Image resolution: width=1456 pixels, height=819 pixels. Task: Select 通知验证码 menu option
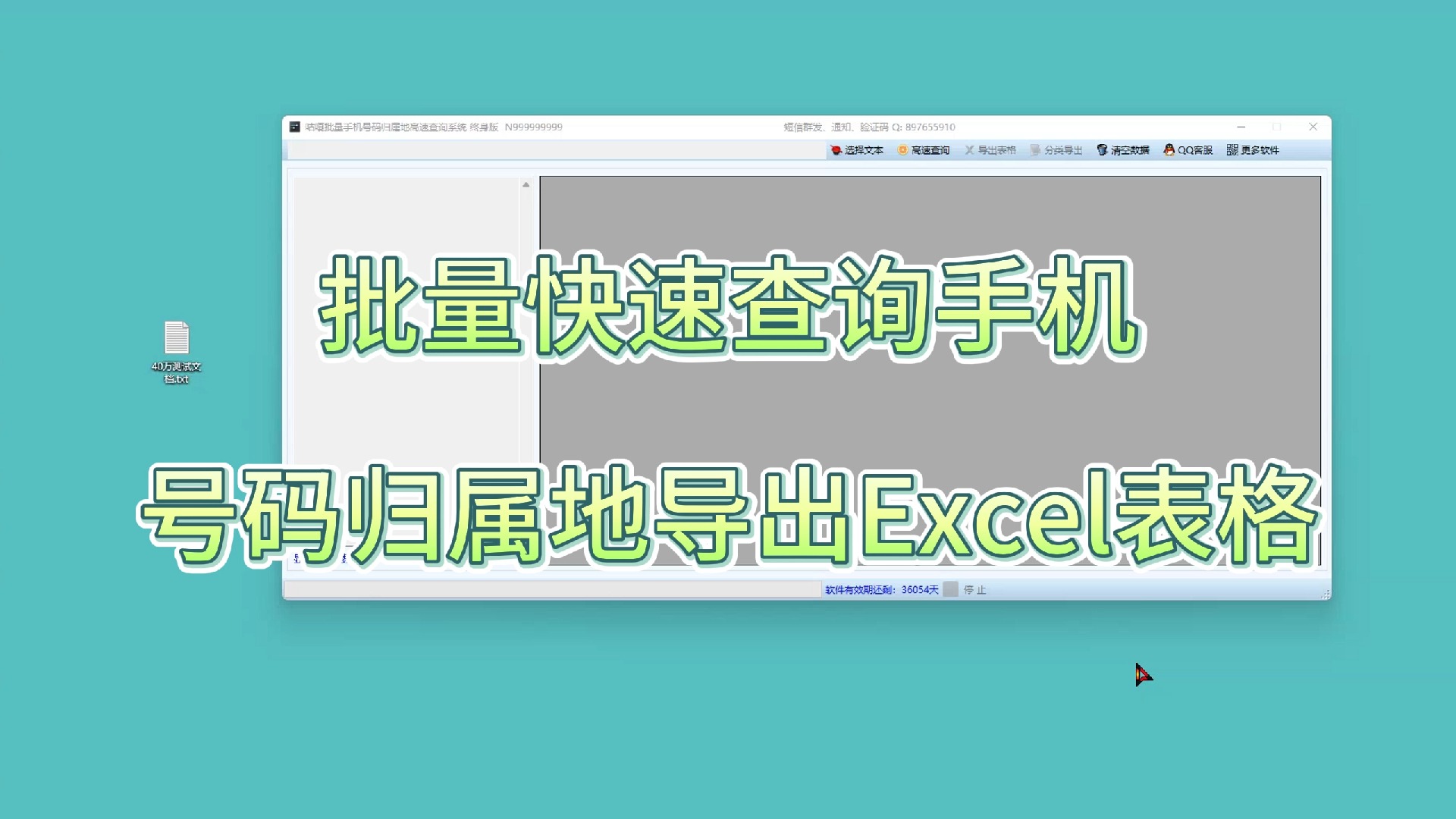[860, 127]
